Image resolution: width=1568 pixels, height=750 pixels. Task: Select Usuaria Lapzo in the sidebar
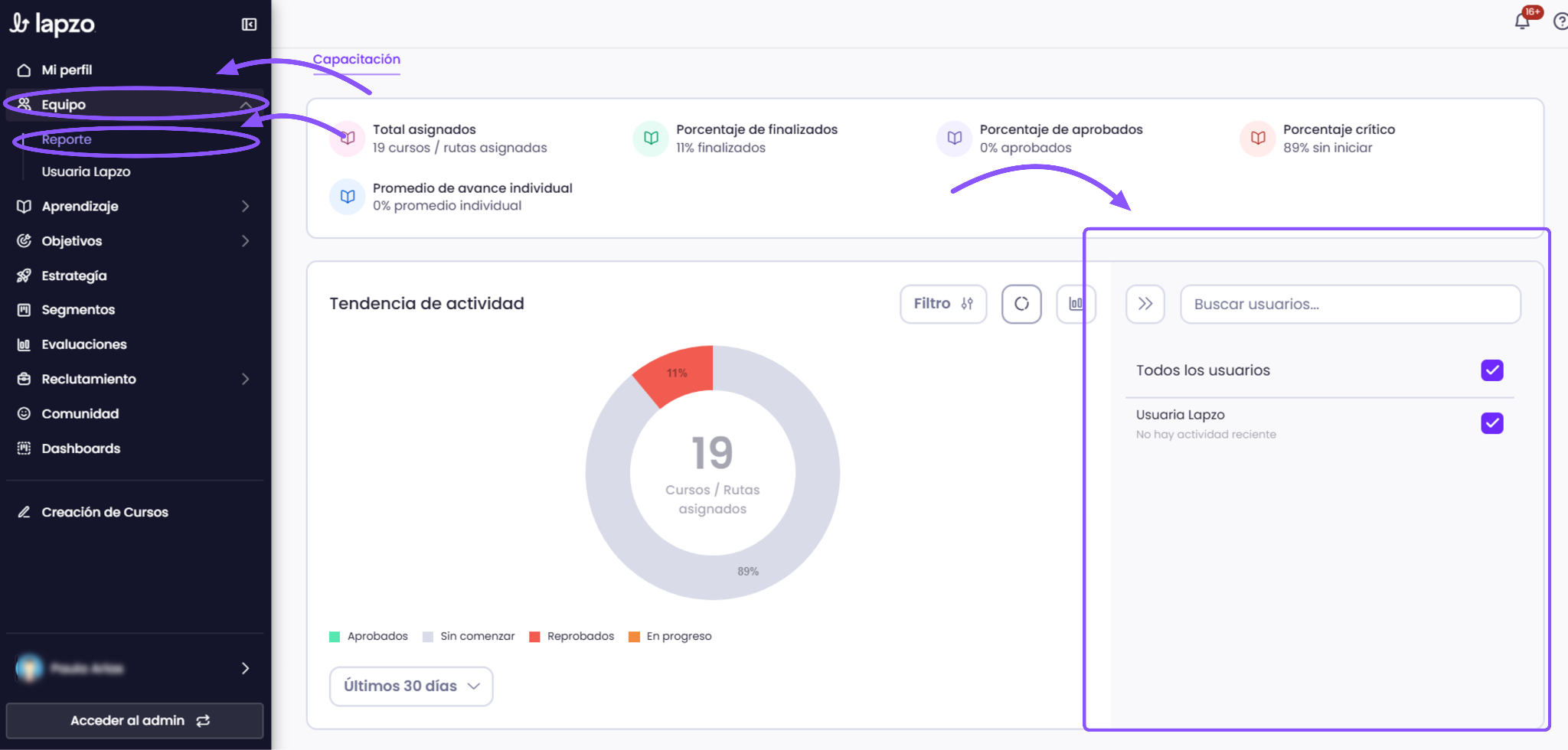pos(86,171)
